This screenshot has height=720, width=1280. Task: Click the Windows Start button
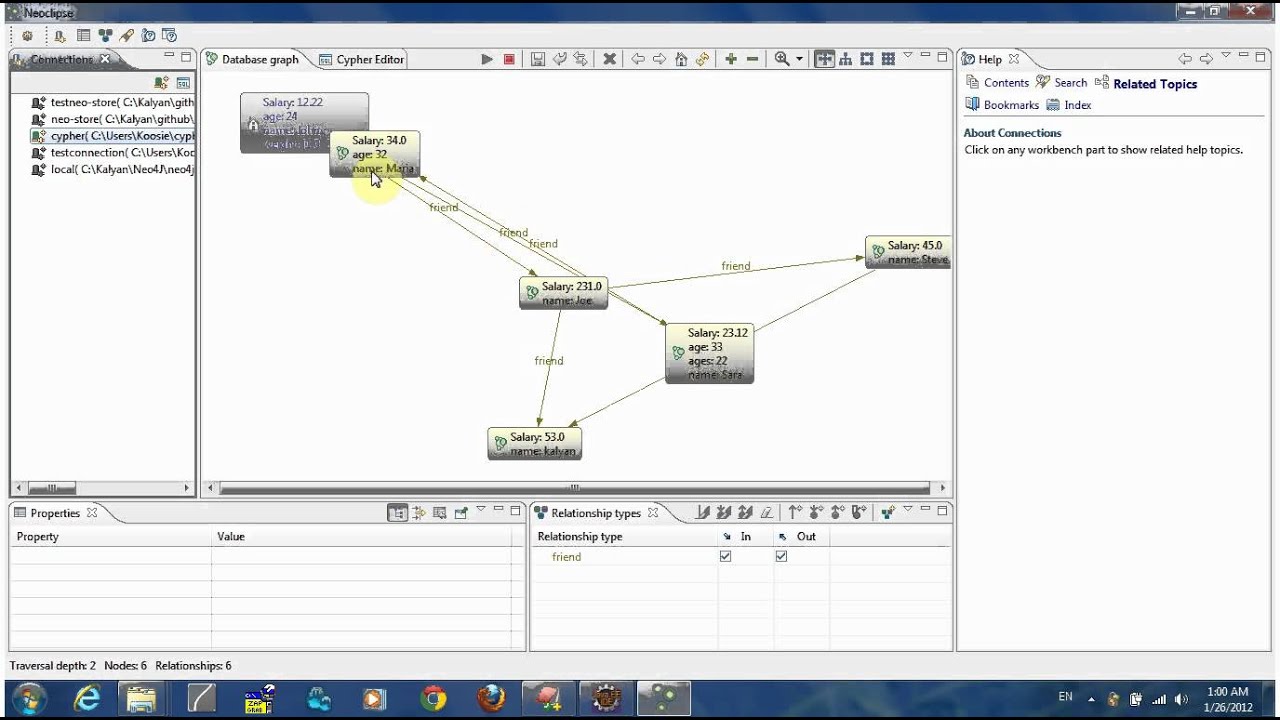28,698
